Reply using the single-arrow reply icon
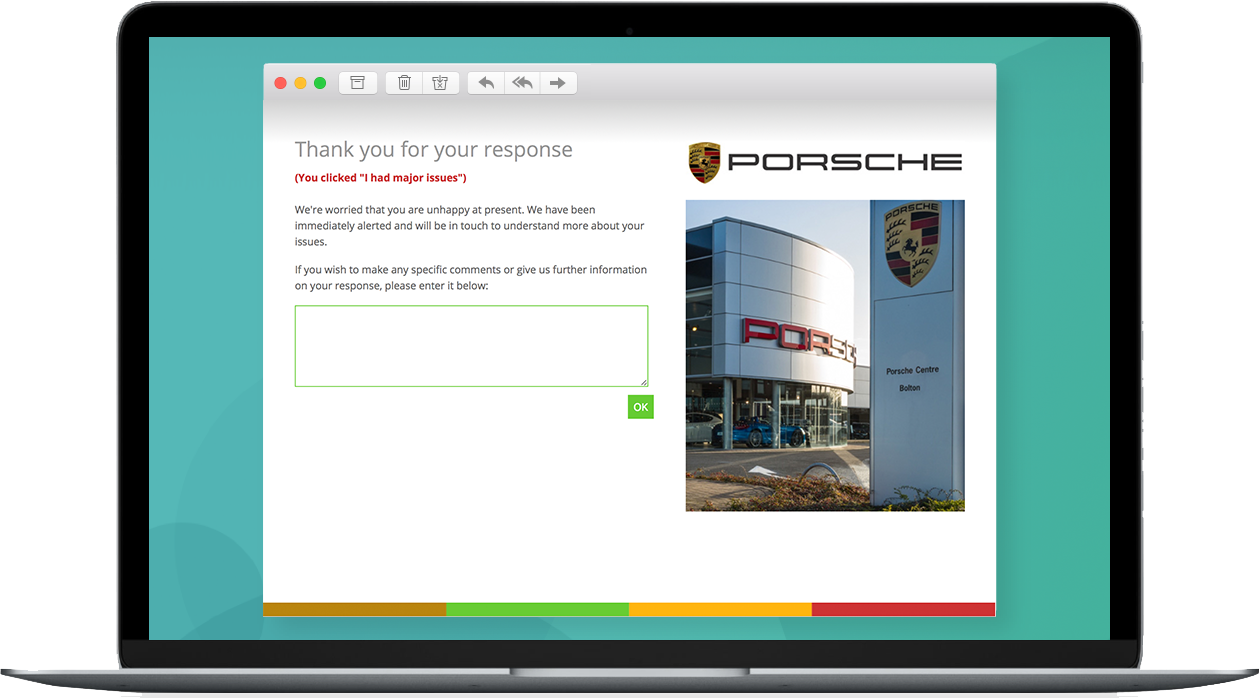This screenshot has width=1260, height=699. click(486, 83)
